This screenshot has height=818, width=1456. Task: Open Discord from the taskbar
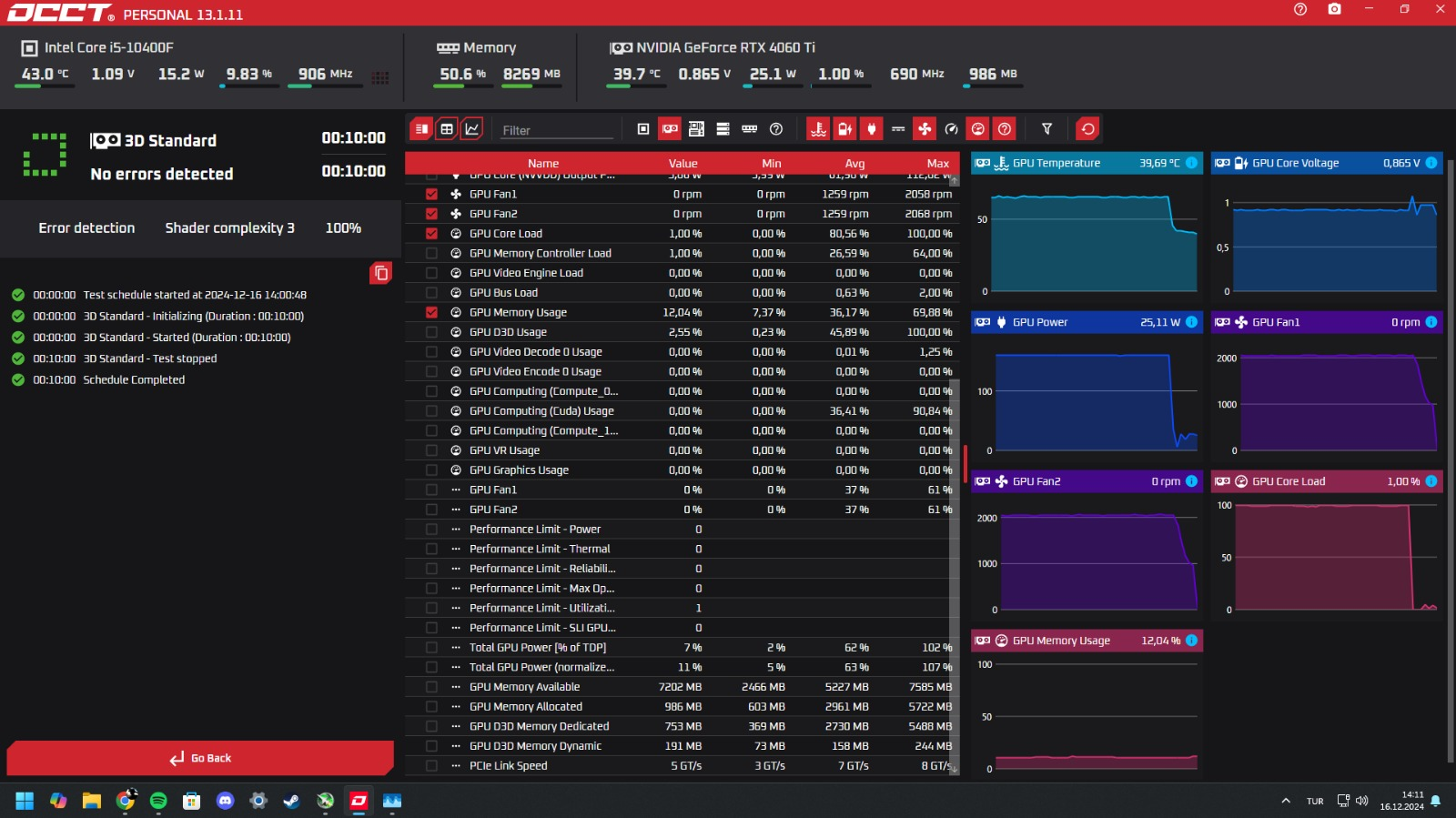pyautogui.click(x=225, y=801)
